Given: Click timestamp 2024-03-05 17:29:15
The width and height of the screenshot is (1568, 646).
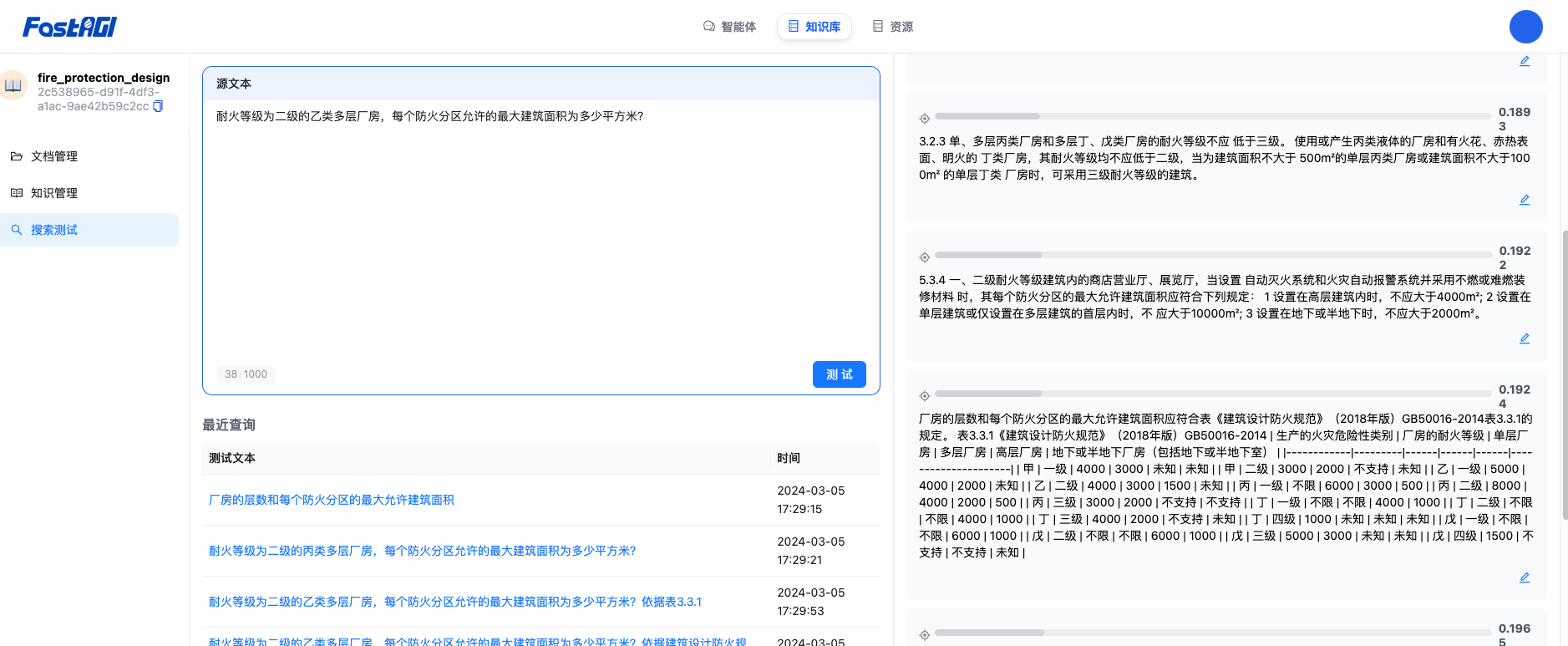Looking at the screenshot, I should [810, 500].
